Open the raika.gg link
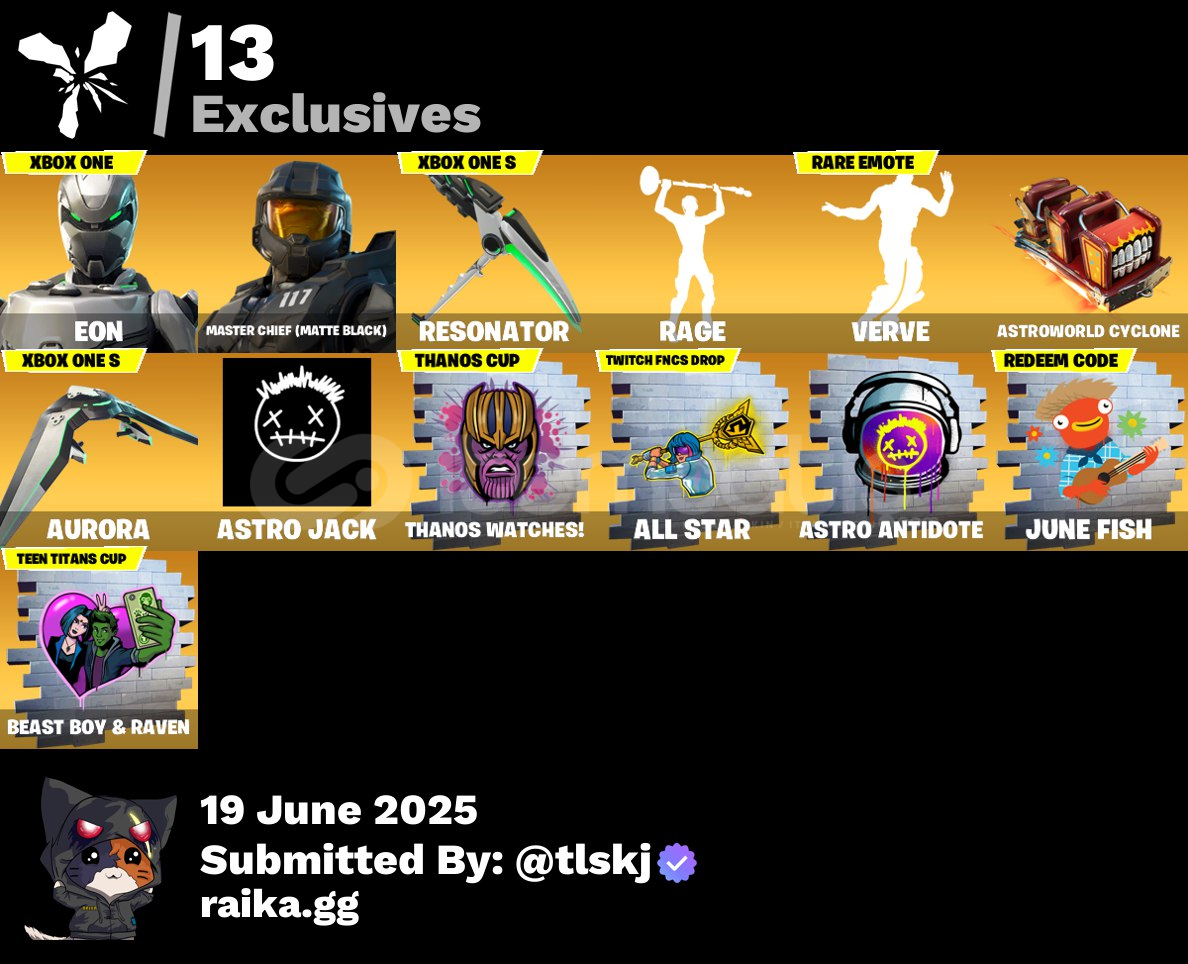Screen dimensions: 1188x964 tap(279, 906)
